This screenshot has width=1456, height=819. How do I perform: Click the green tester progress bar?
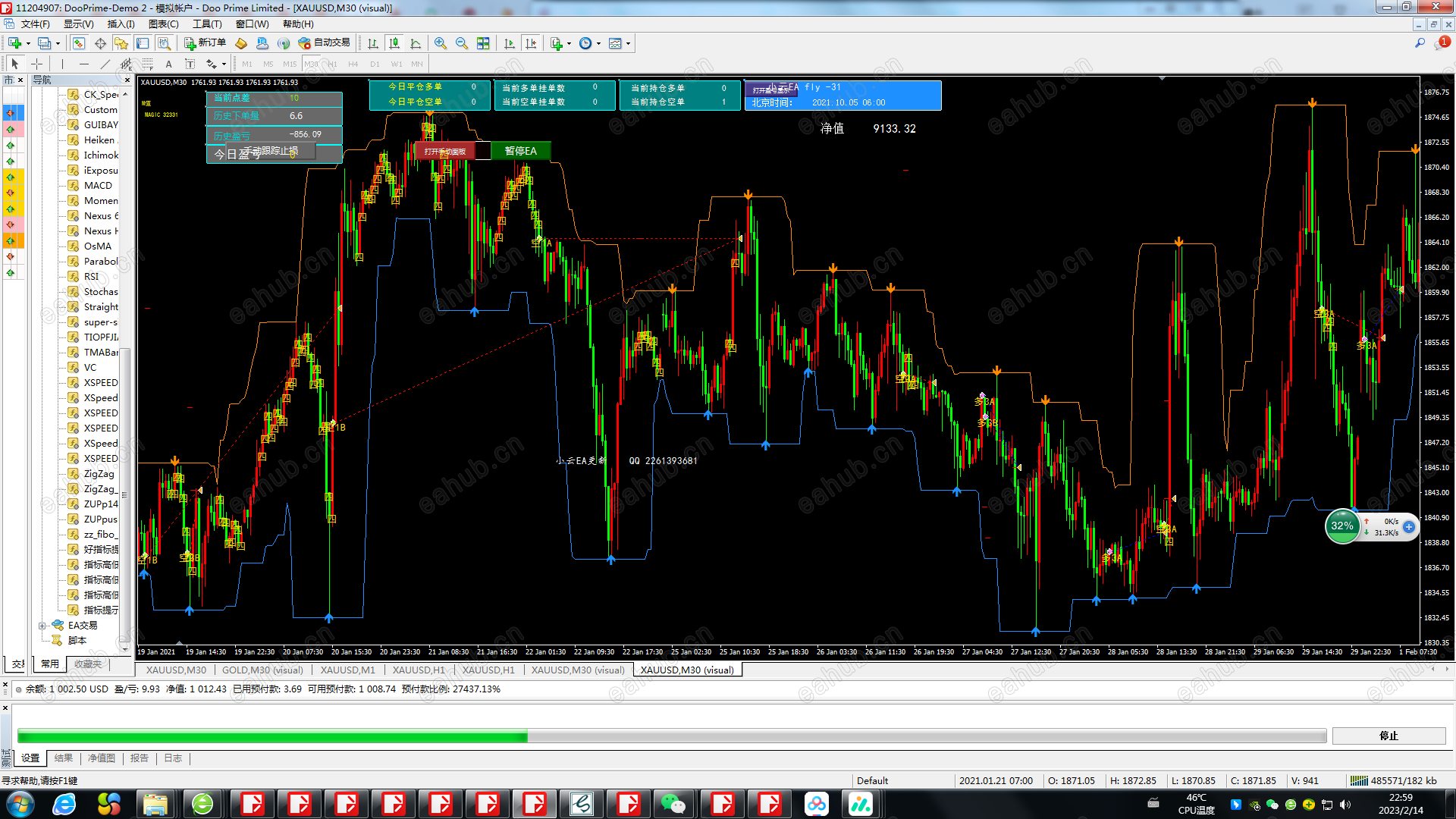coord(271,736)
